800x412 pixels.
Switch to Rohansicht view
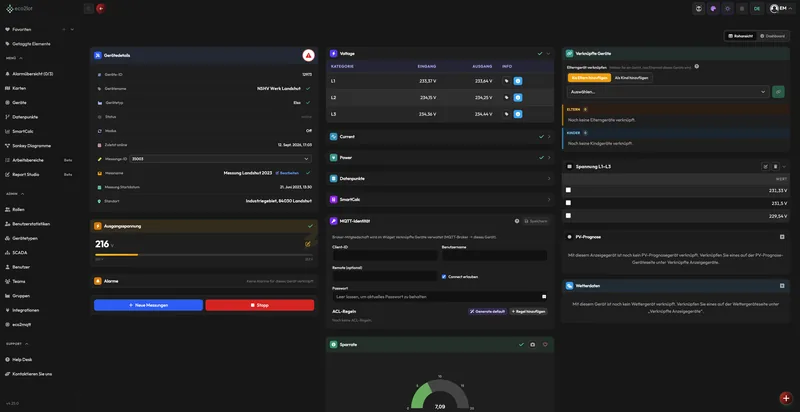[741, 36]
